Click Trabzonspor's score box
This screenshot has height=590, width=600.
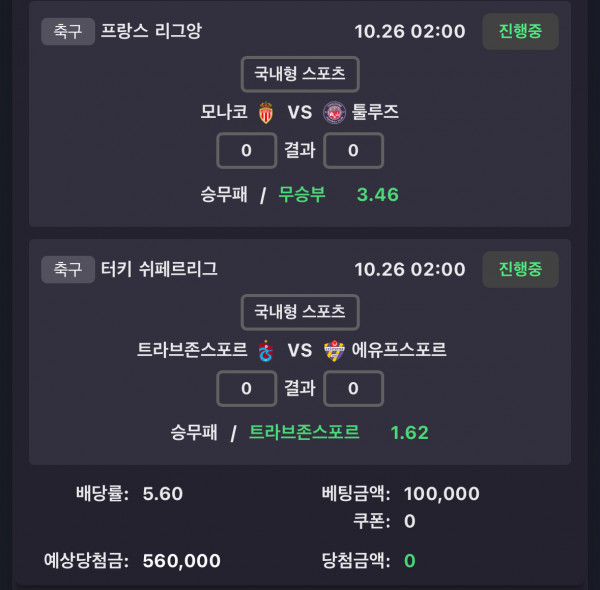point(246,388)
